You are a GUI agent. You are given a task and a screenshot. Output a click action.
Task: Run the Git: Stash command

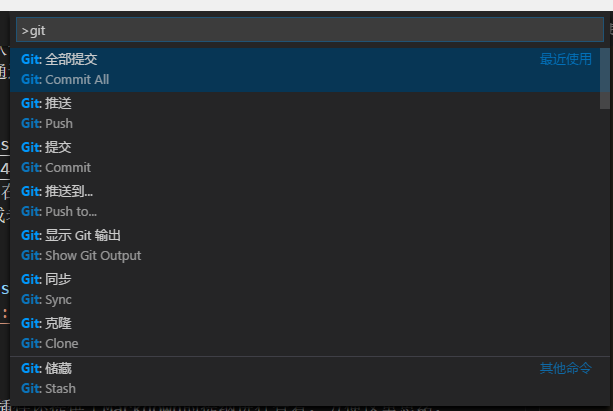point(48,388)
